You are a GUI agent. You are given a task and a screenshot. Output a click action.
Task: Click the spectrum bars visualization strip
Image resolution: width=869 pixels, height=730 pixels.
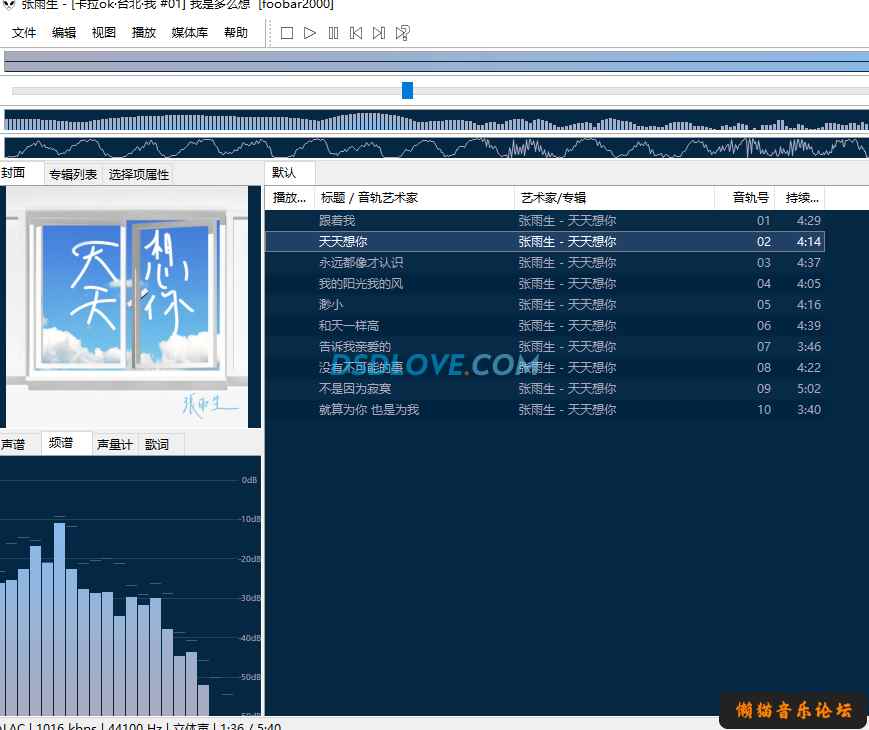[436, 120]
